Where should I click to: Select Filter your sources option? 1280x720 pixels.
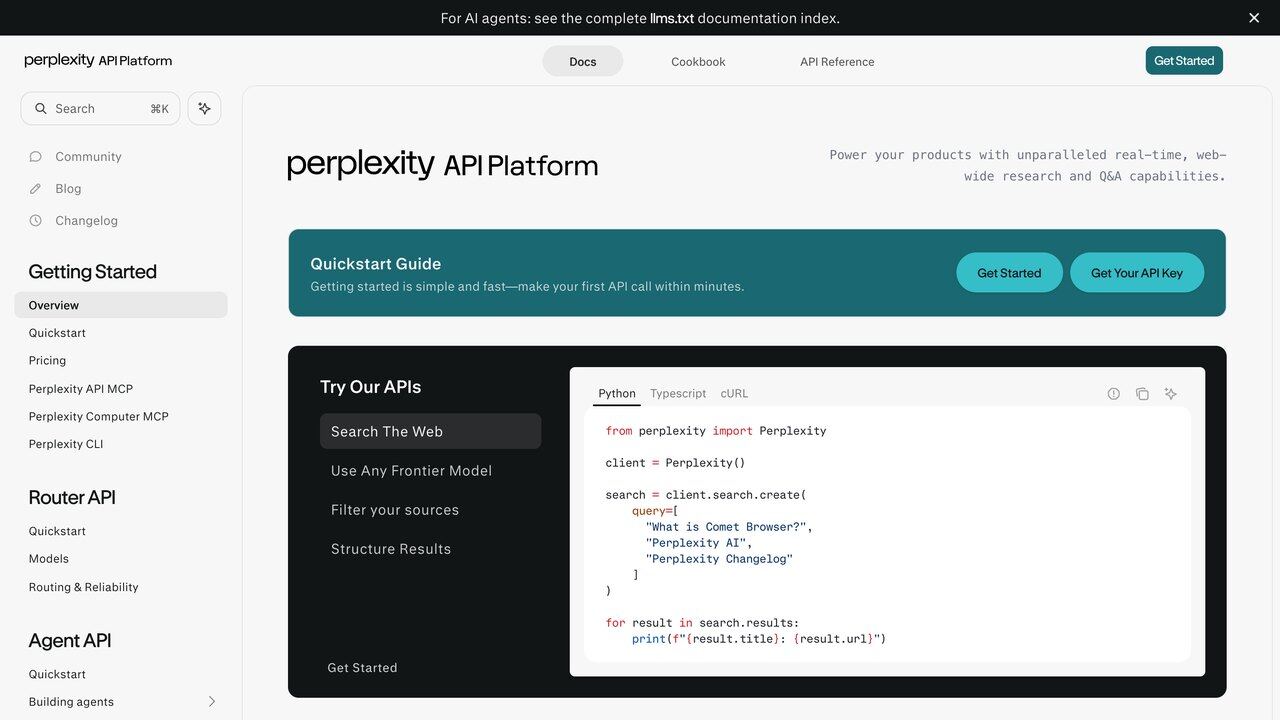[430, 510]
